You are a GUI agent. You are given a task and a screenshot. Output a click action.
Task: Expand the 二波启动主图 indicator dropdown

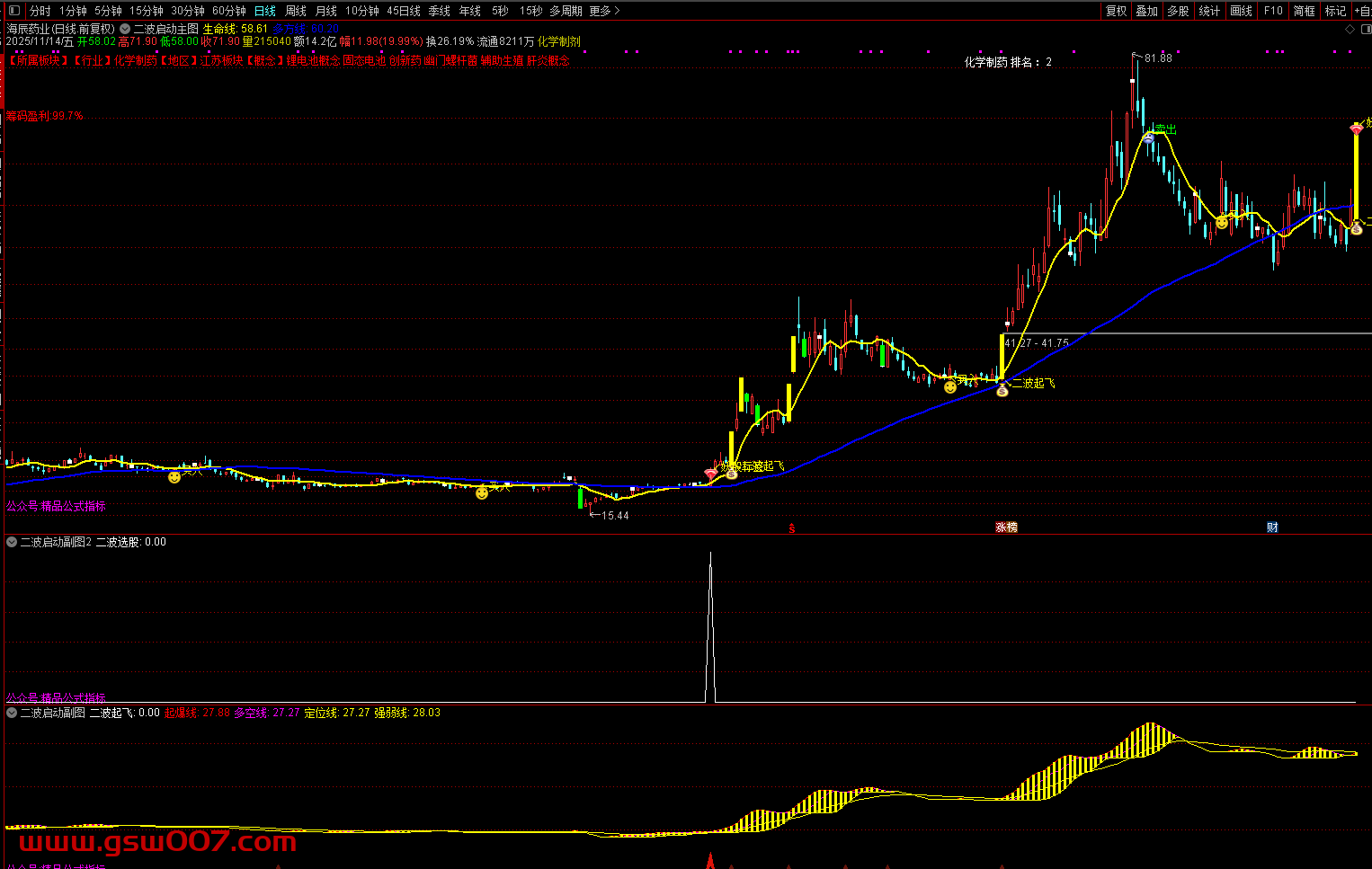(x=125, y=29)
